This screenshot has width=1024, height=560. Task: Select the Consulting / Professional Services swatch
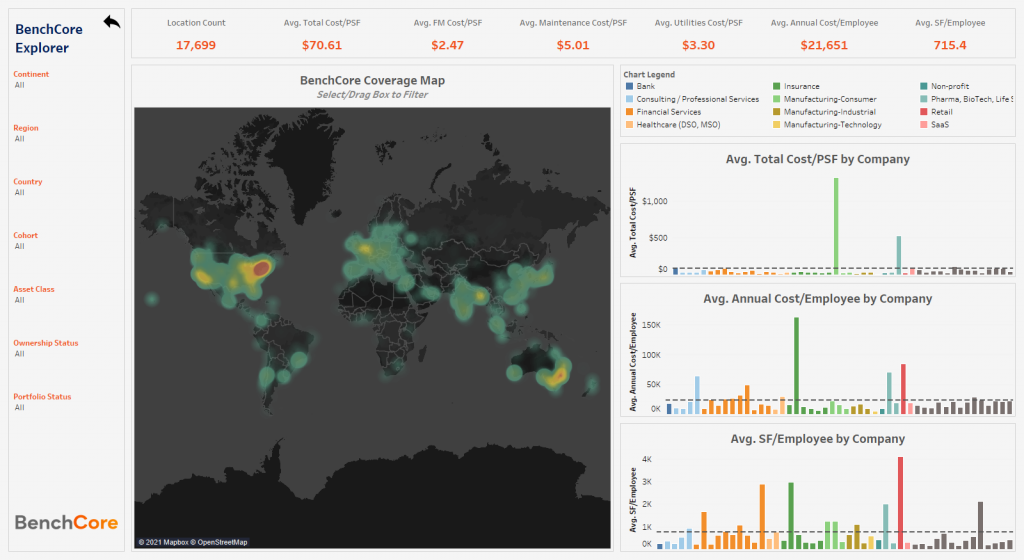coord(630,99)
